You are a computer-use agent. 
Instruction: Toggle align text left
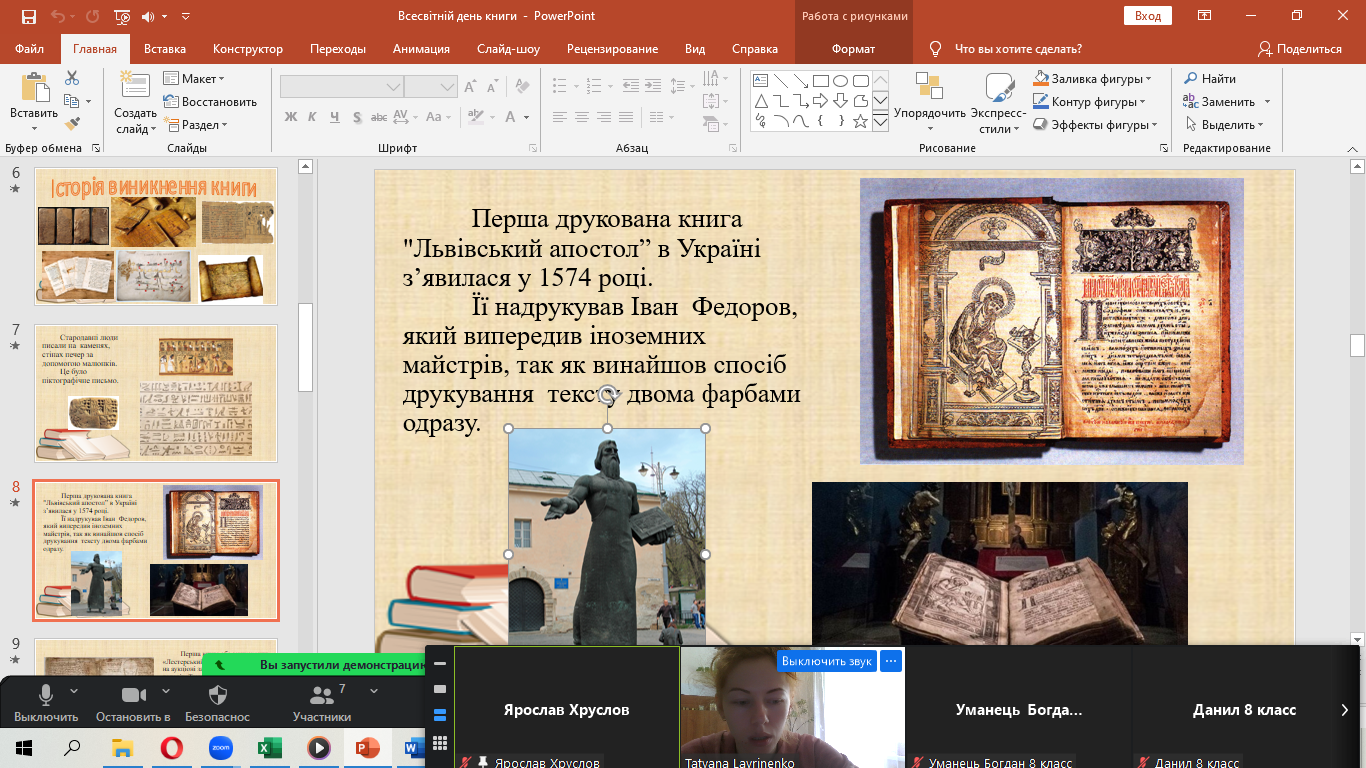560,117
